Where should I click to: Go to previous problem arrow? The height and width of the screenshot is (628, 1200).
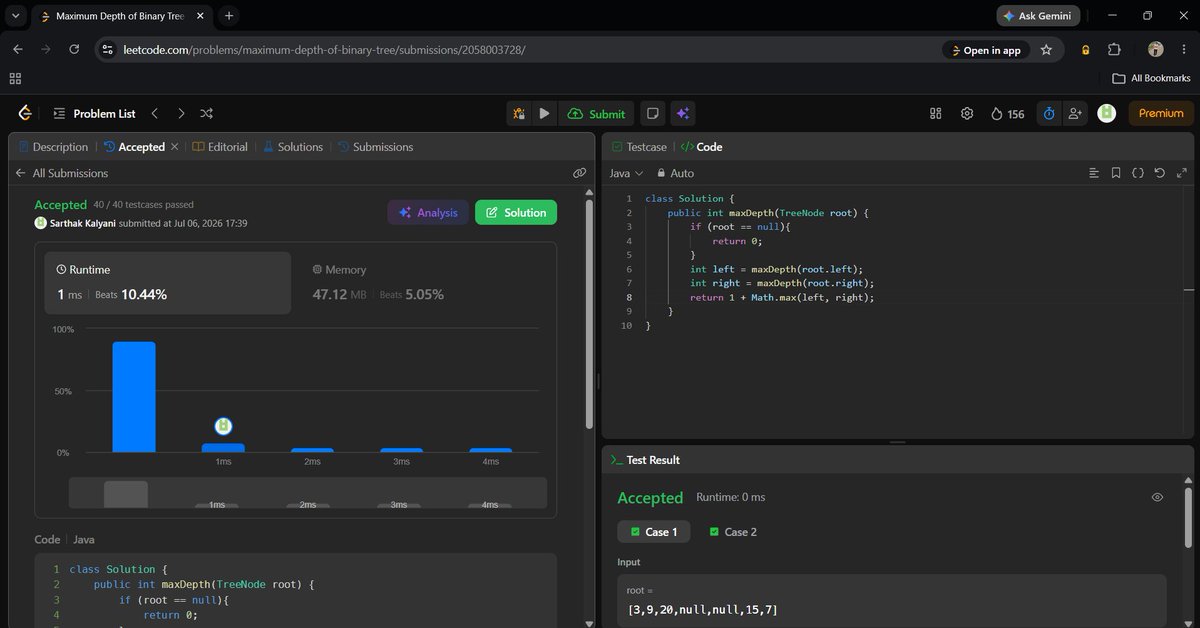tap(155, 114)
